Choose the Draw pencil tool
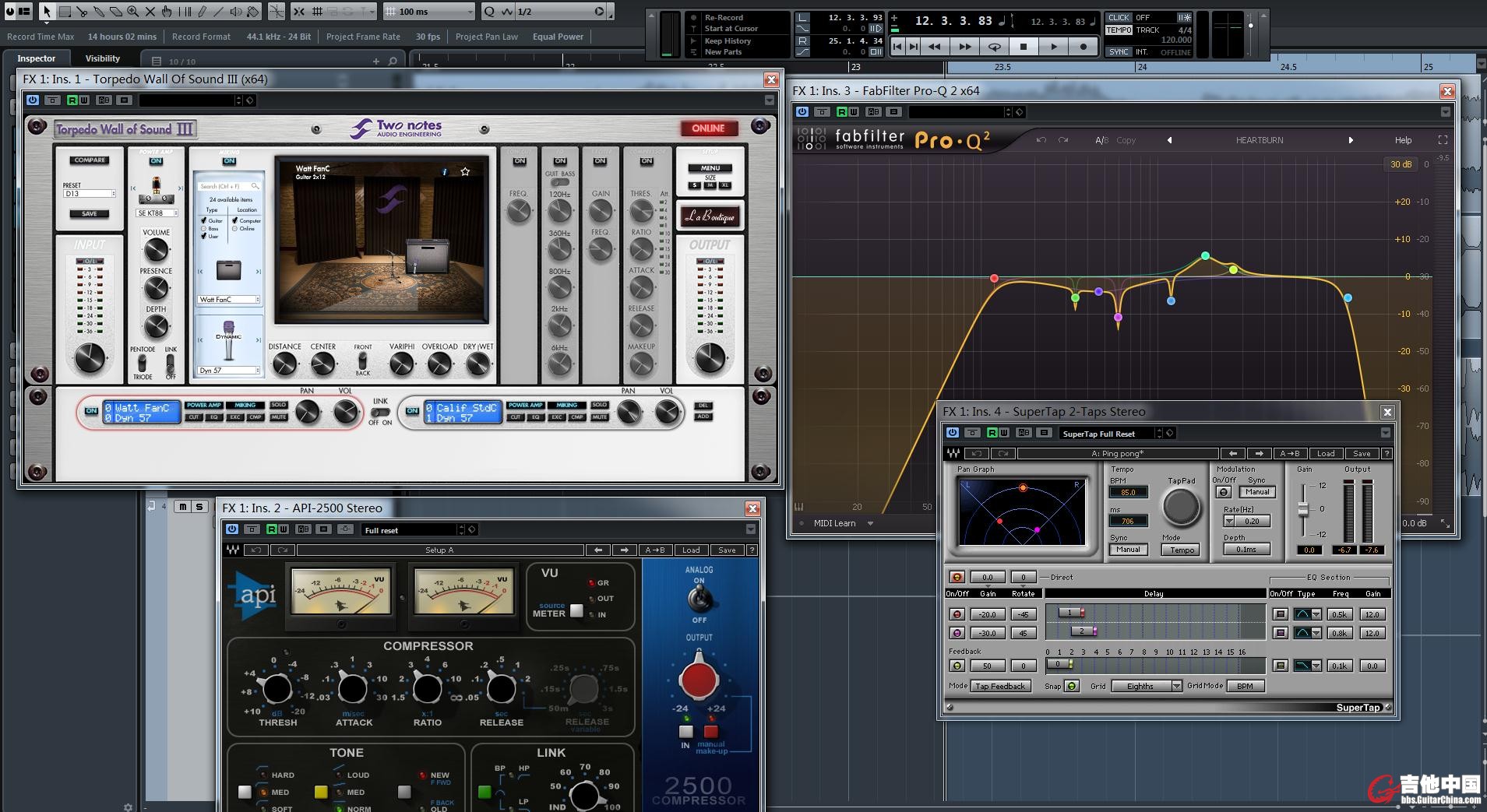Screen dimensions: 1487x812 coord(202,11)
